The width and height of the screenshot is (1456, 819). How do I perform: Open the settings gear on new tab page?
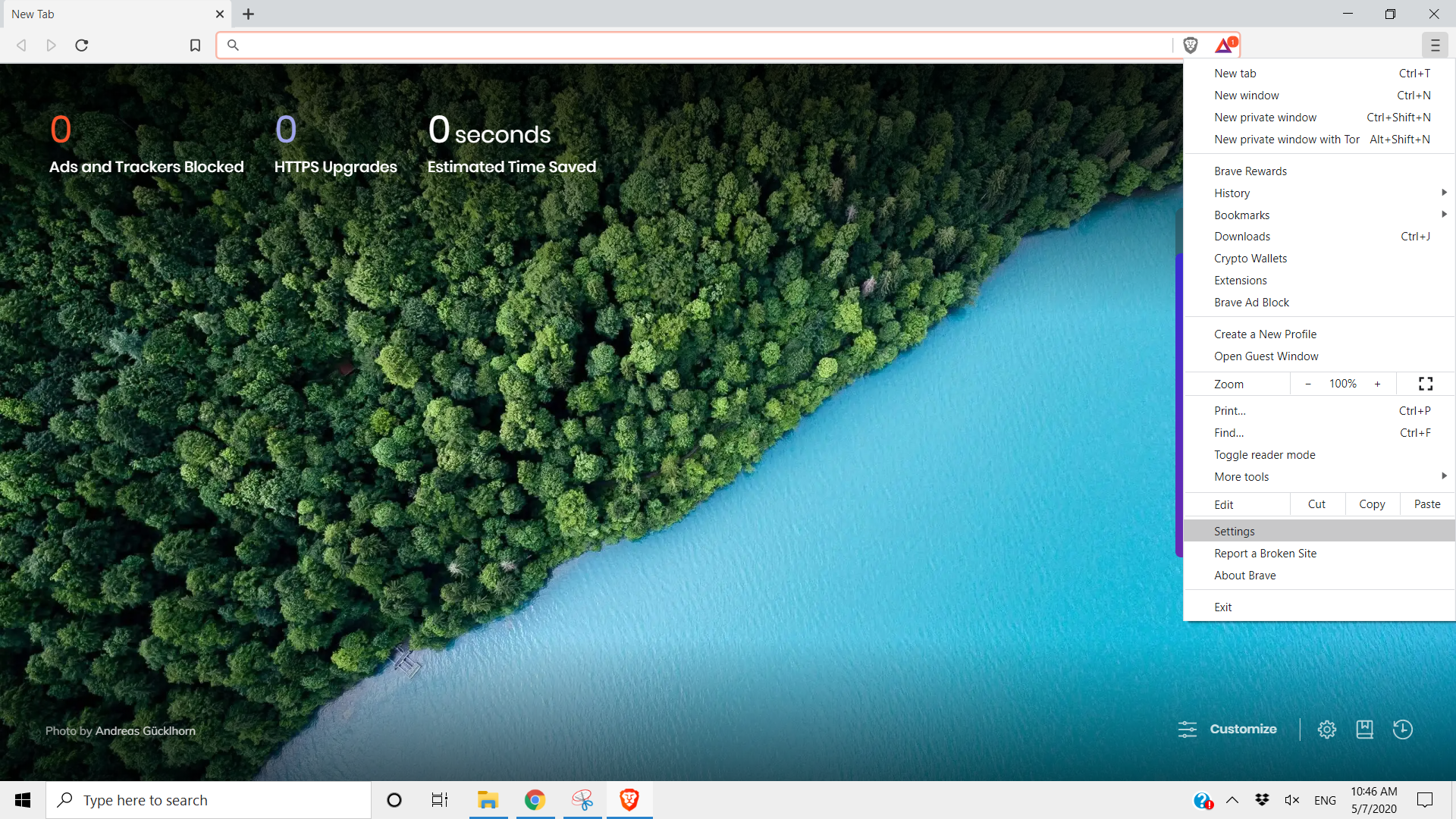tap(1326, 730)
